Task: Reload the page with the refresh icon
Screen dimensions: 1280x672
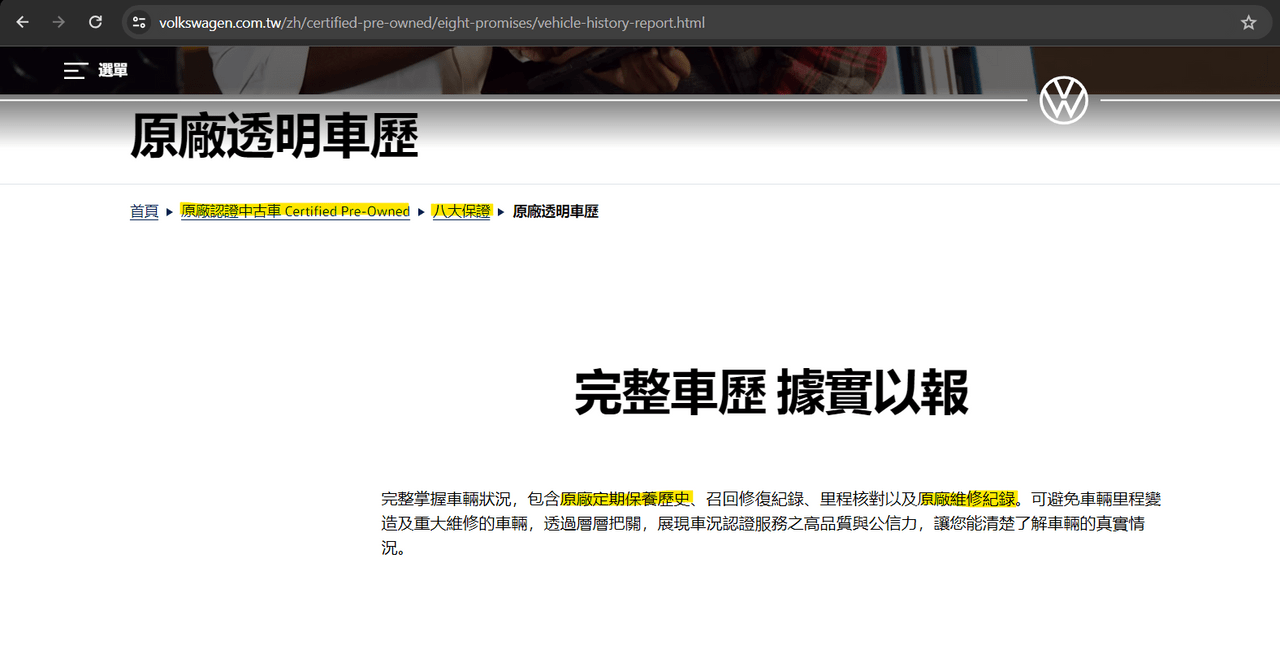Action: tap(95, 22)
